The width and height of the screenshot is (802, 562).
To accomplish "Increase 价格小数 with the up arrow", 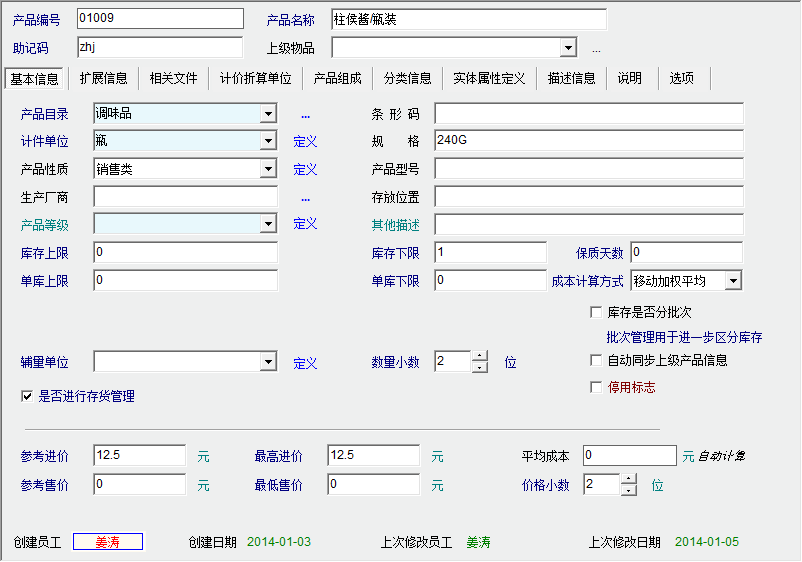I will [x=628, y=479].
